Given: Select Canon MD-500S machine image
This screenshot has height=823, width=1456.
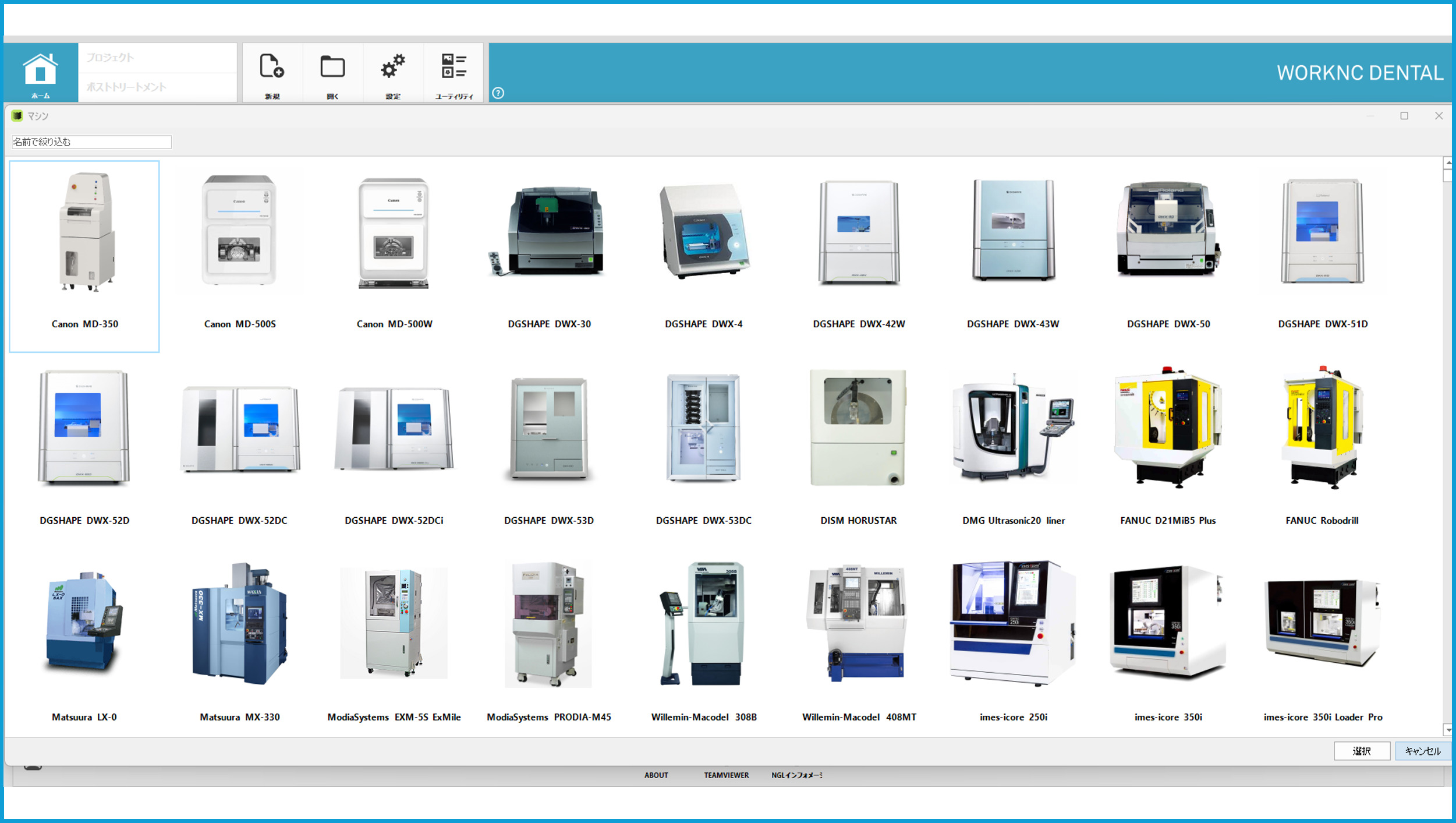Looking at the screenshot, I should 239,231.
